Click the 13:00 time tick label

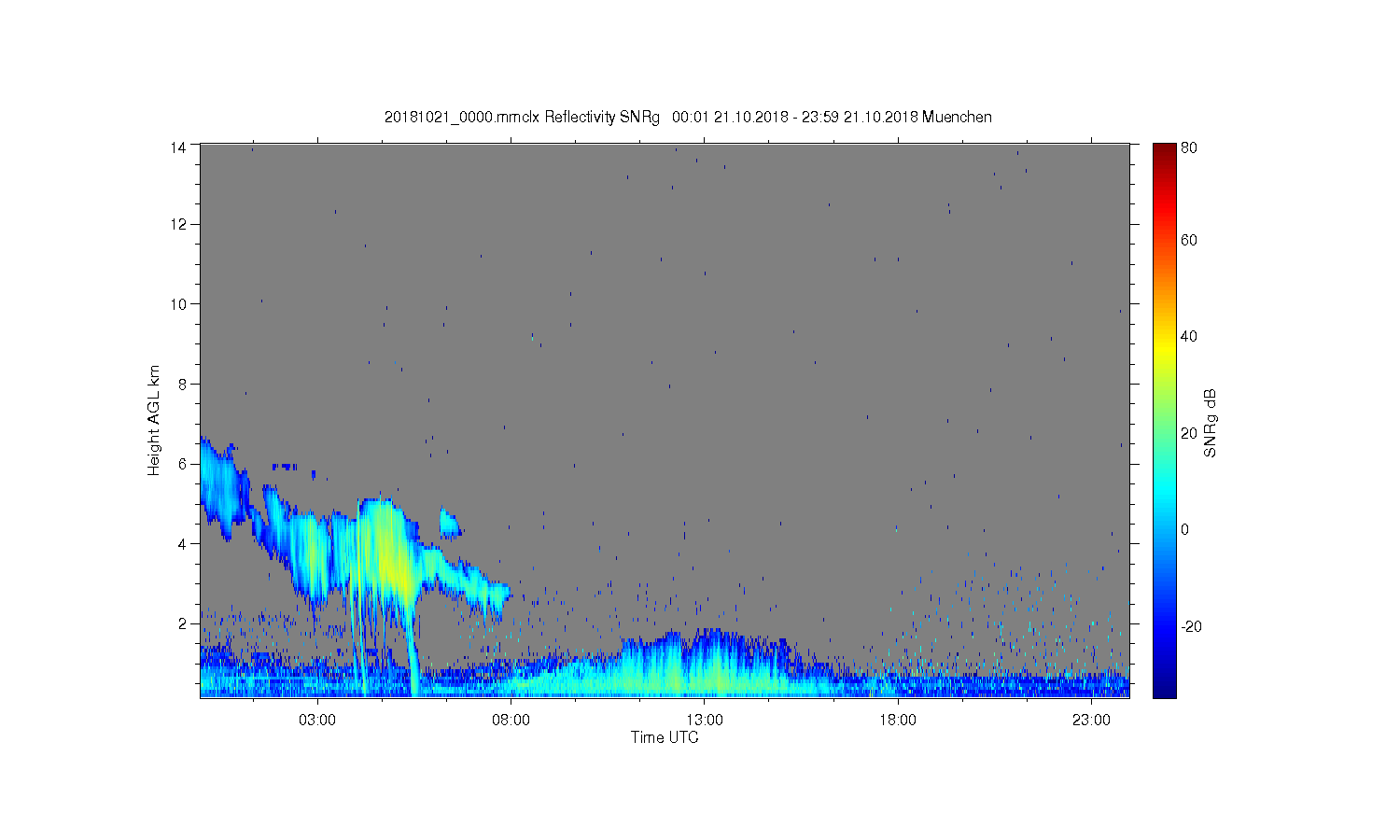pyautogui.click(x=705, y=720)
